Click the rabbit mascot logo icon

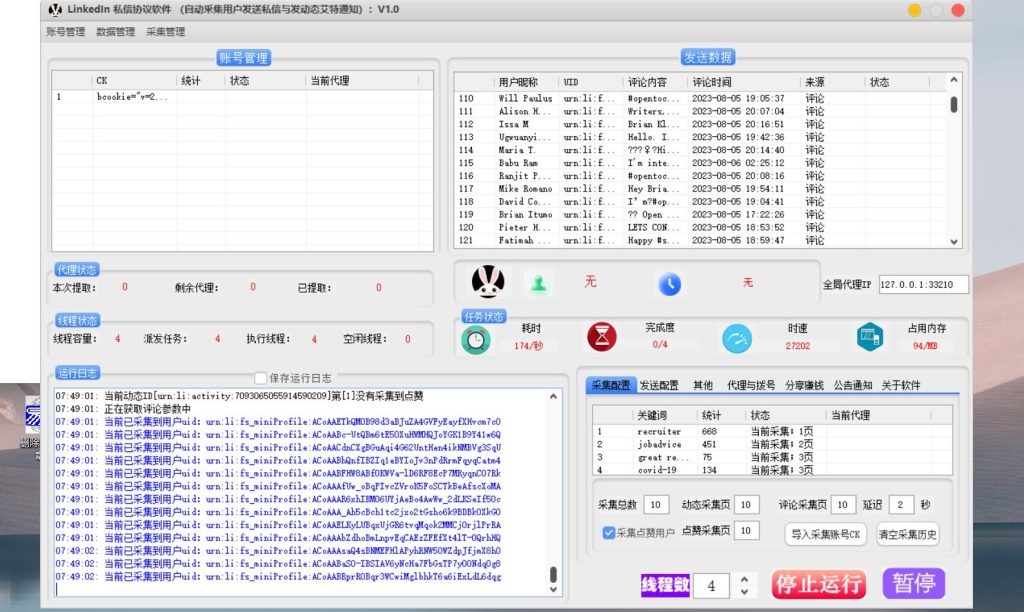[487, 283]
